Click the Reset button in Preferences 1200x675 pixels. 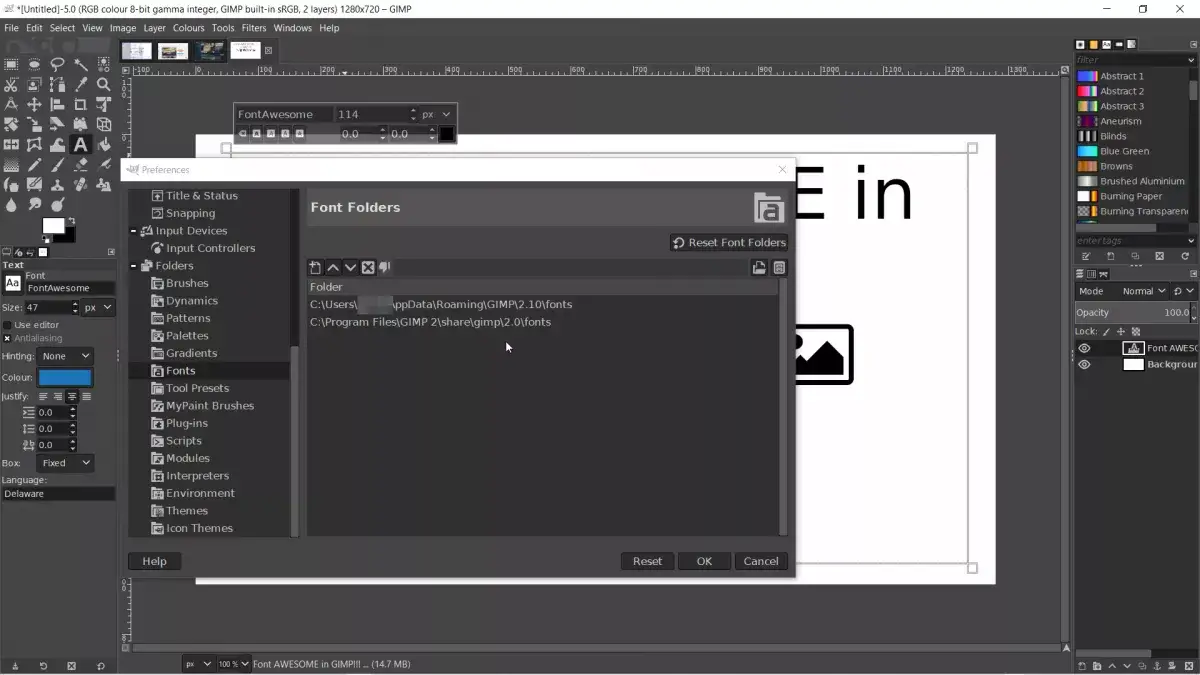coord(647,561)
